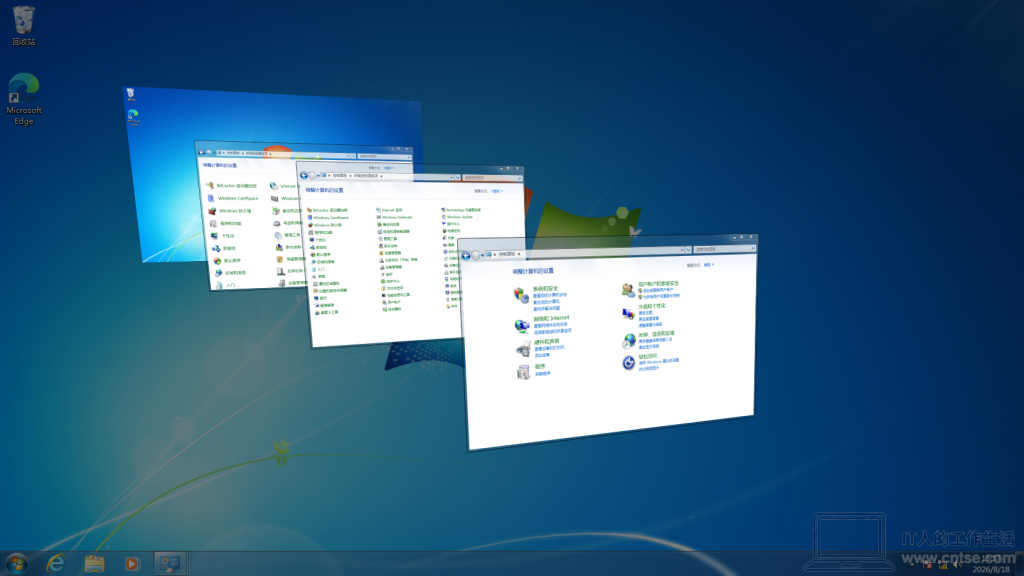
Task: Open recent pages arrow in middle small-icons window
Action: point(318,176)
